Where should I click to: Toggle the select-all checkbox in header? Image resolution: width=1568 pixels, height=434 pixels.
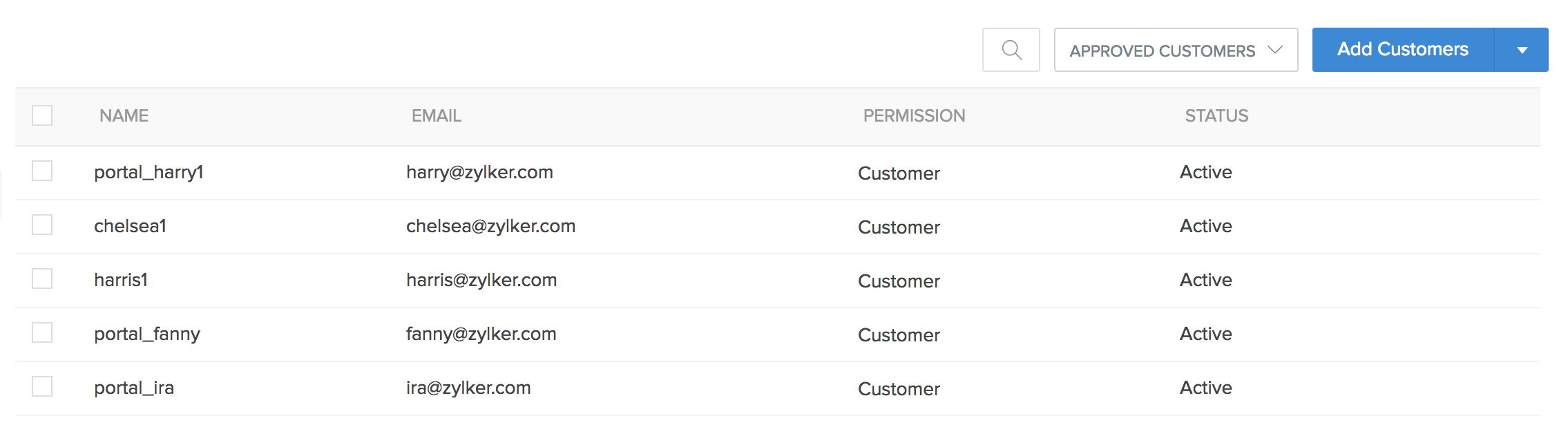(42, 115)
